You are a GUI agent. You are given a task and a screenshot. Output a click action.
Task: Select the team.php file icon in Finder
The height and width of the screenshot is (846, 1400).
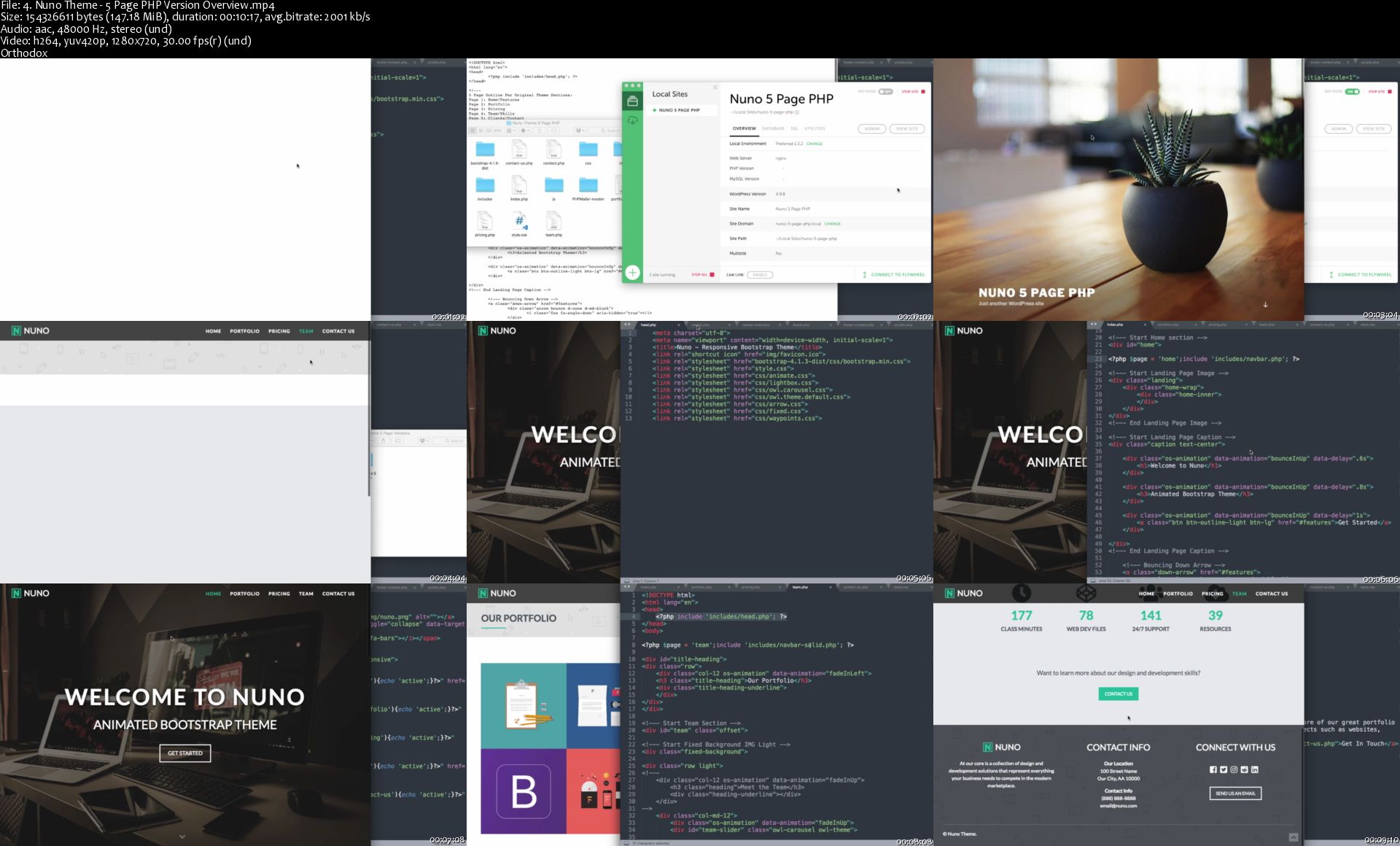pos(553,221)
